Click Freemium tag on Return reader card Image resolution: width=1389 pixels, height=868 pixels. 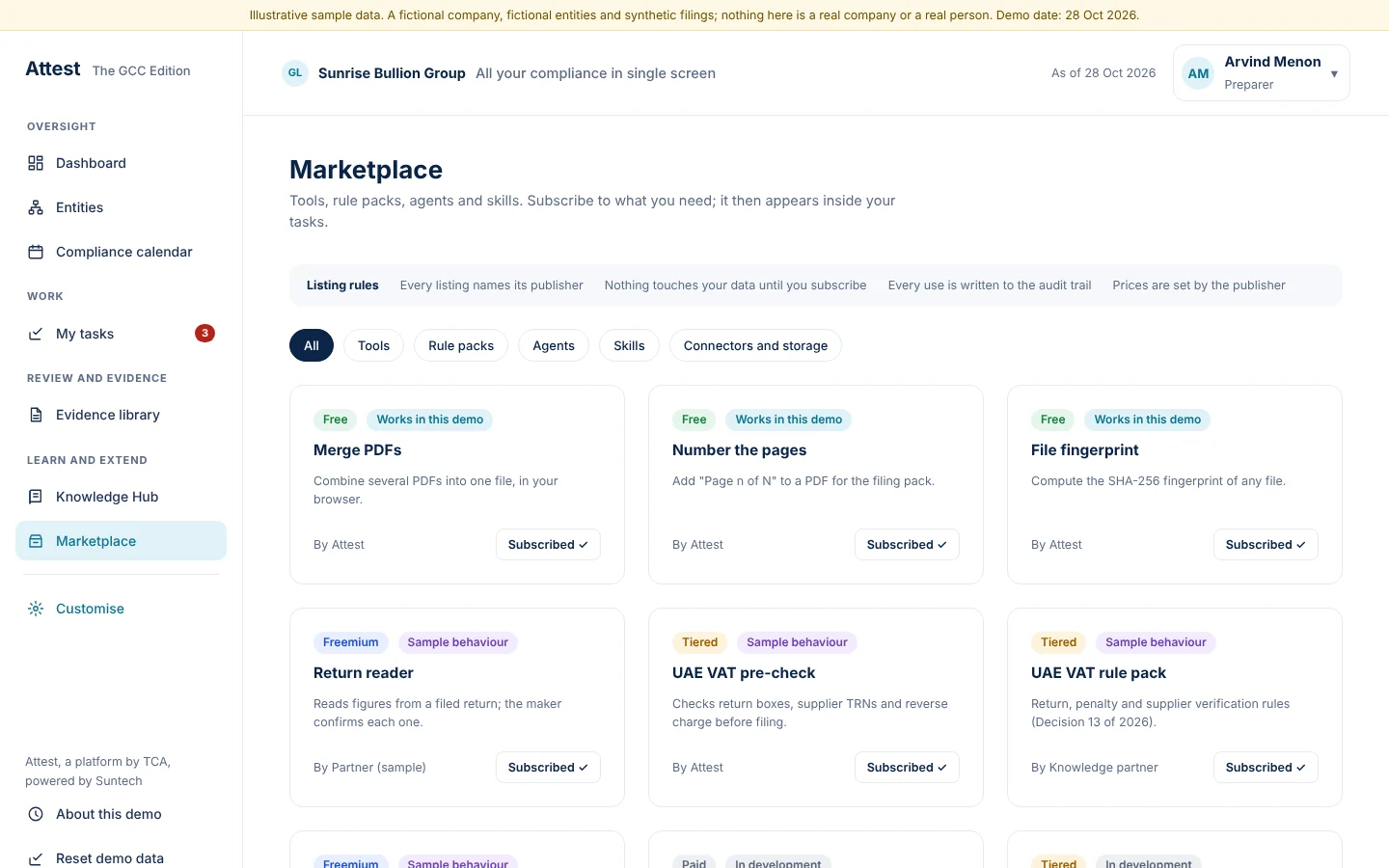350,642
